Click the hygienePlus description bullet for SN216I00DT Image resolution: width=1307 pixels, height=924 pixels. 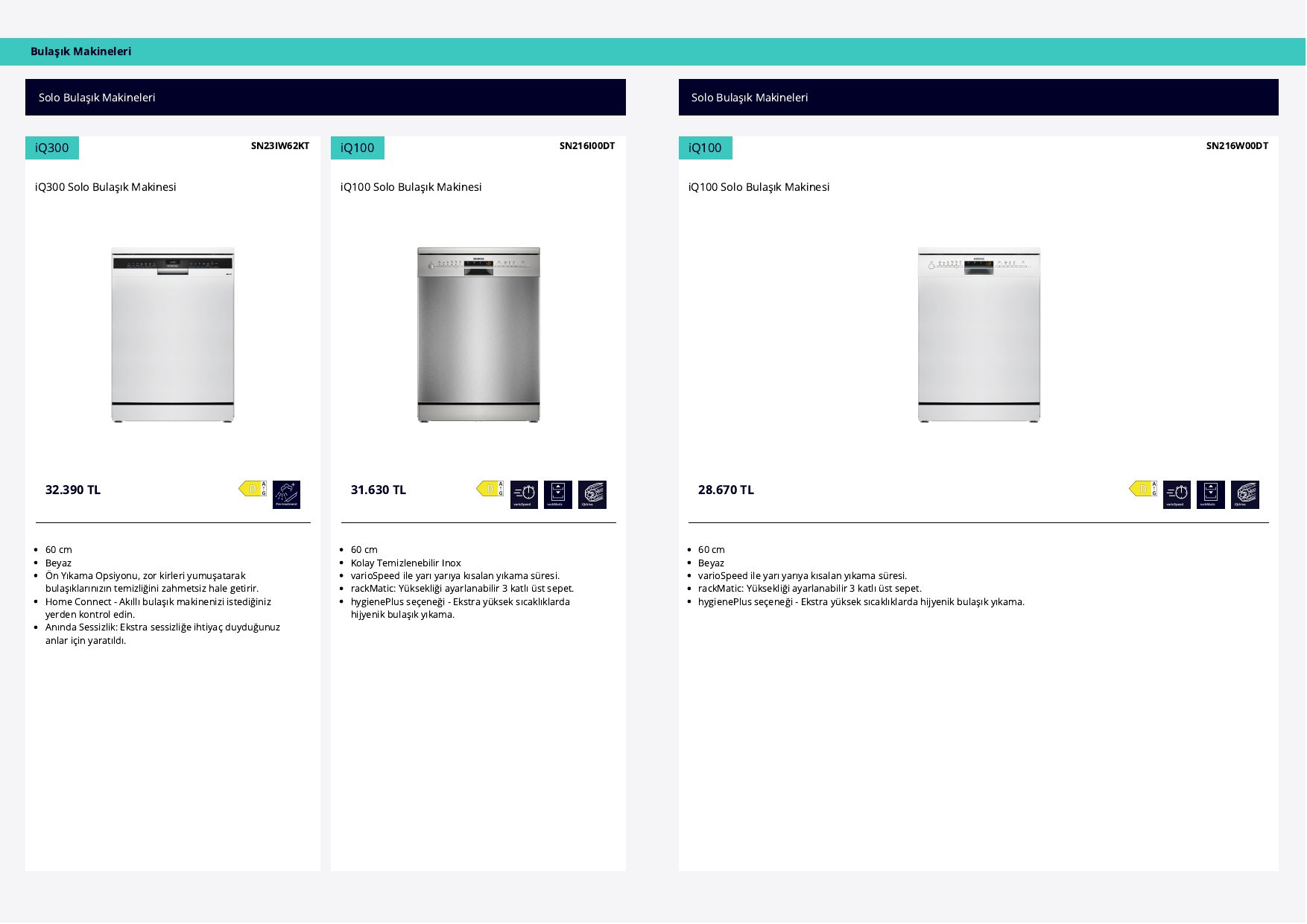coord(461,608)
